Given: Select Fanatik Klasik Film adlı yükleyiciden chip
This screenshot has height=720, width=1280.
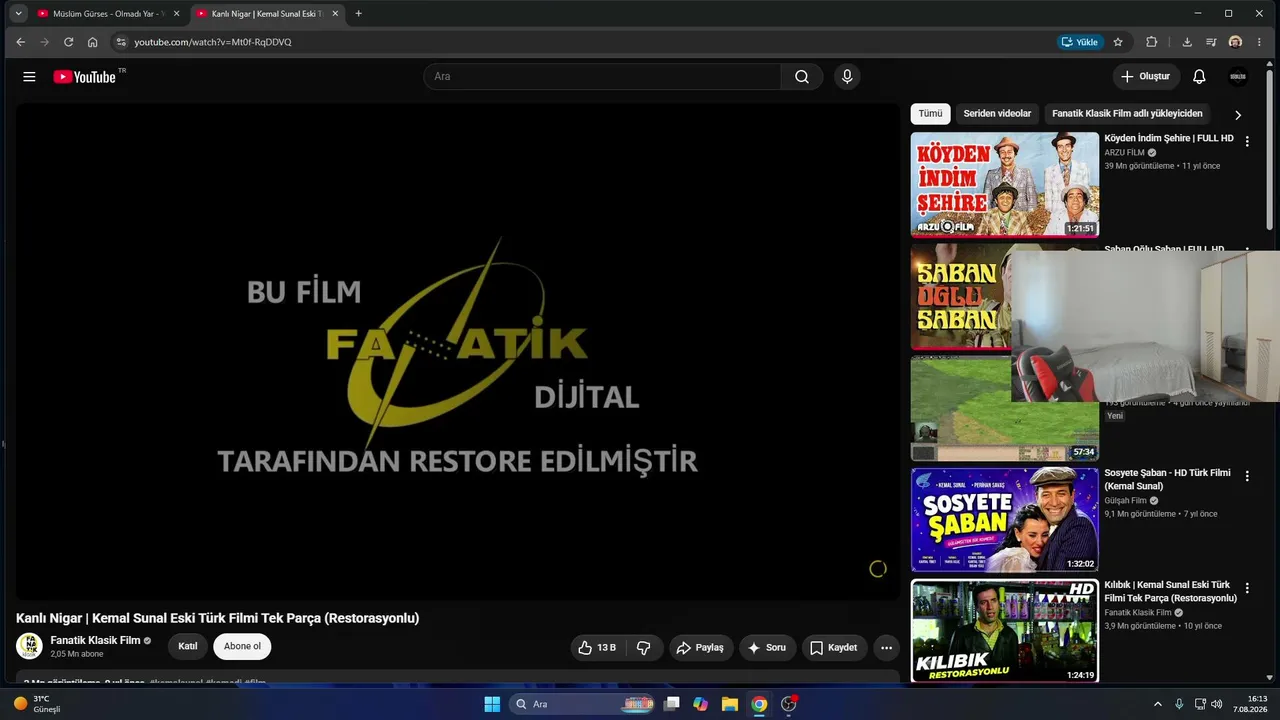Looking at the screenshot, I should 1127,114.
